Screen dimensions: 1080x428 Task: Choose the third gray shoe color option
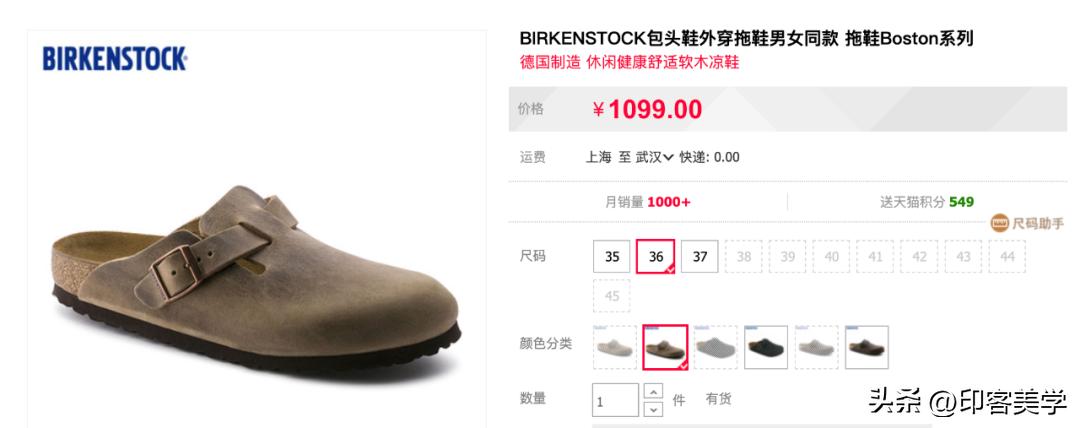tap(716, 347)
